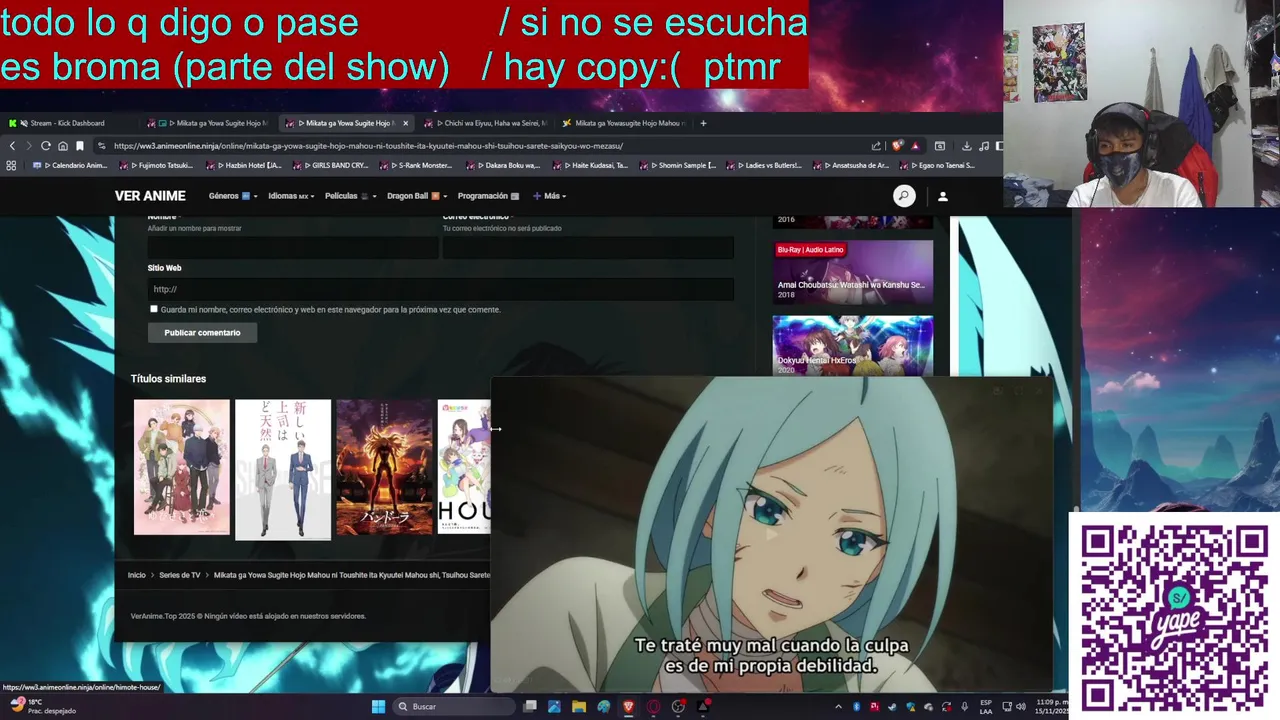Toggle the save name and email checkbox
This screenshot has height=720, width=1280.
pos(154,309)
